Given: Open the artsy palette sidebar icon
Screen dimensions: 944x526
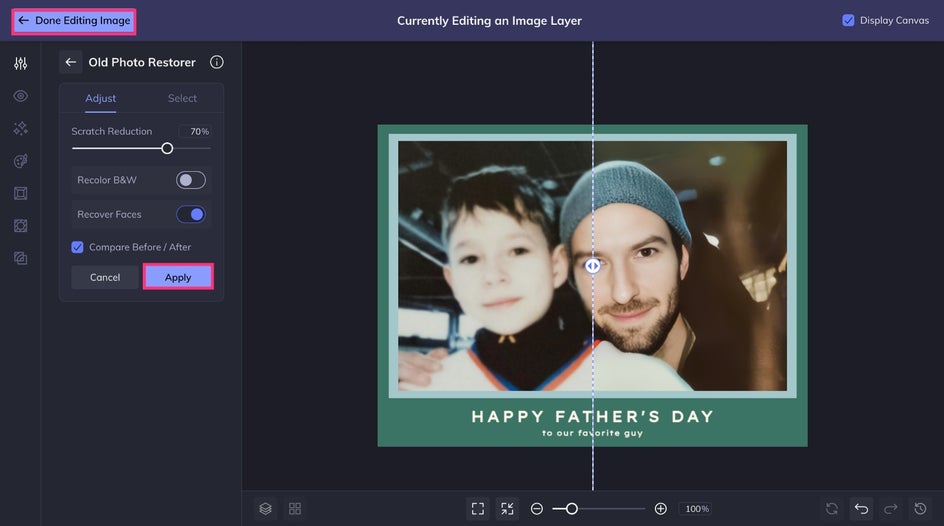Looking at the screenshot, I should click(x=20, y=161).
